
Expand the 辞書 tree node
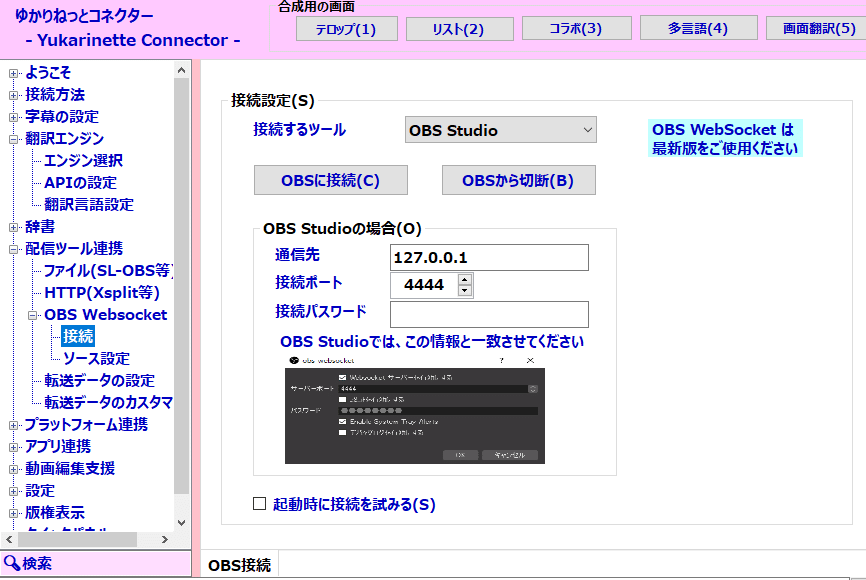pos(14,227)
